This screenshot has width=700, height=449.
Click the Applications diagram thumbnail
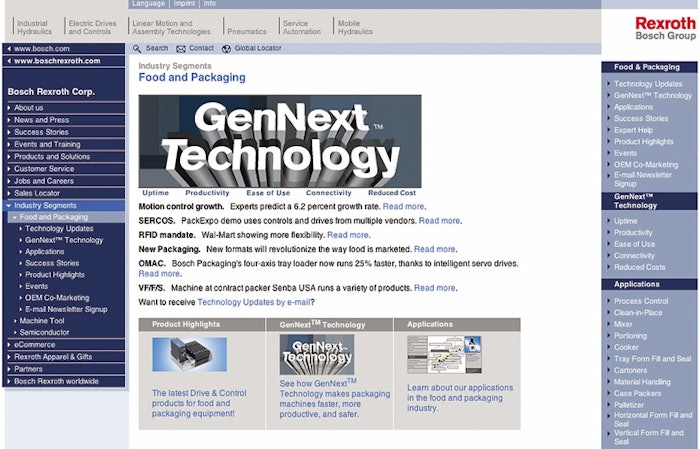pyautogui.click(x=445, y=355)
